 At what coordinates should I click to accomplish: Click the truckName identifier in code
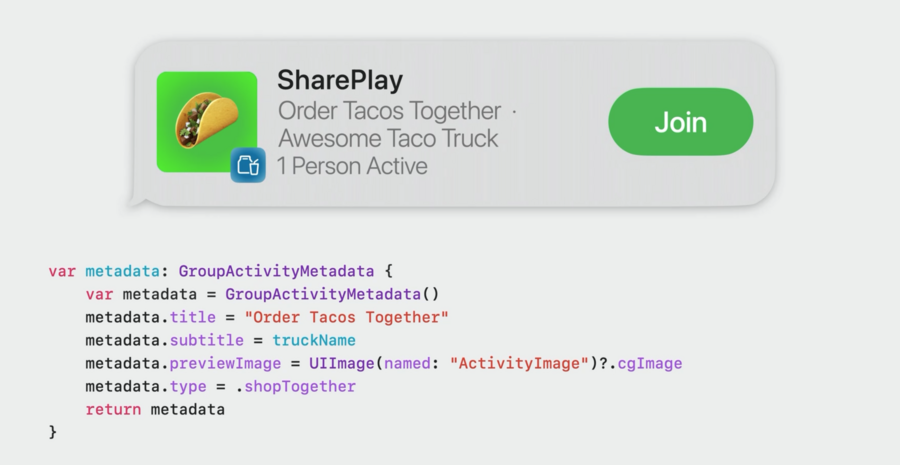(x=314, y=340)
